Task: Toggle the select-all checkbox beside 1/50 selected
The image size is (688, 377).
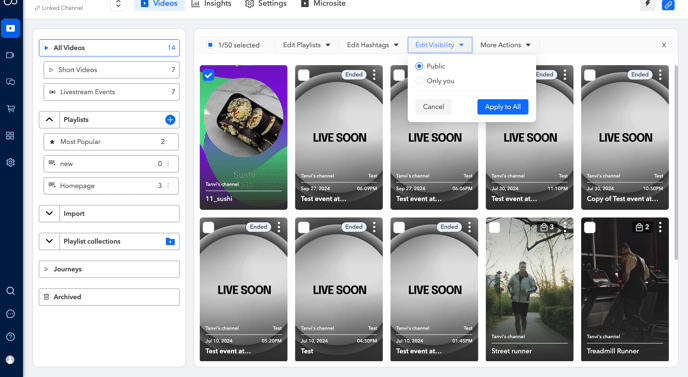Action: 210,45
